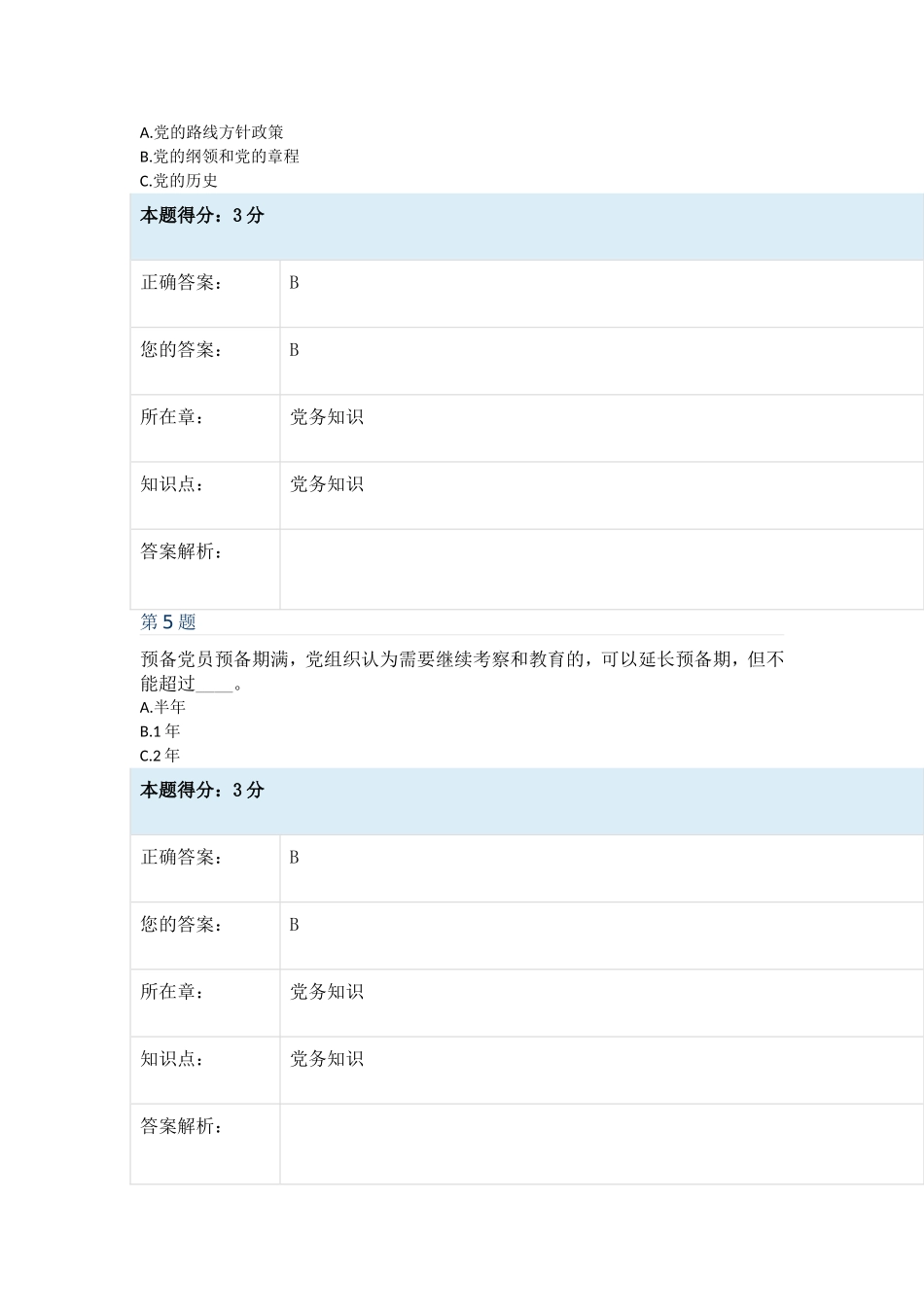Click 正确答案 label in first table
This screenshot has width=924, height=1307.
182,283
